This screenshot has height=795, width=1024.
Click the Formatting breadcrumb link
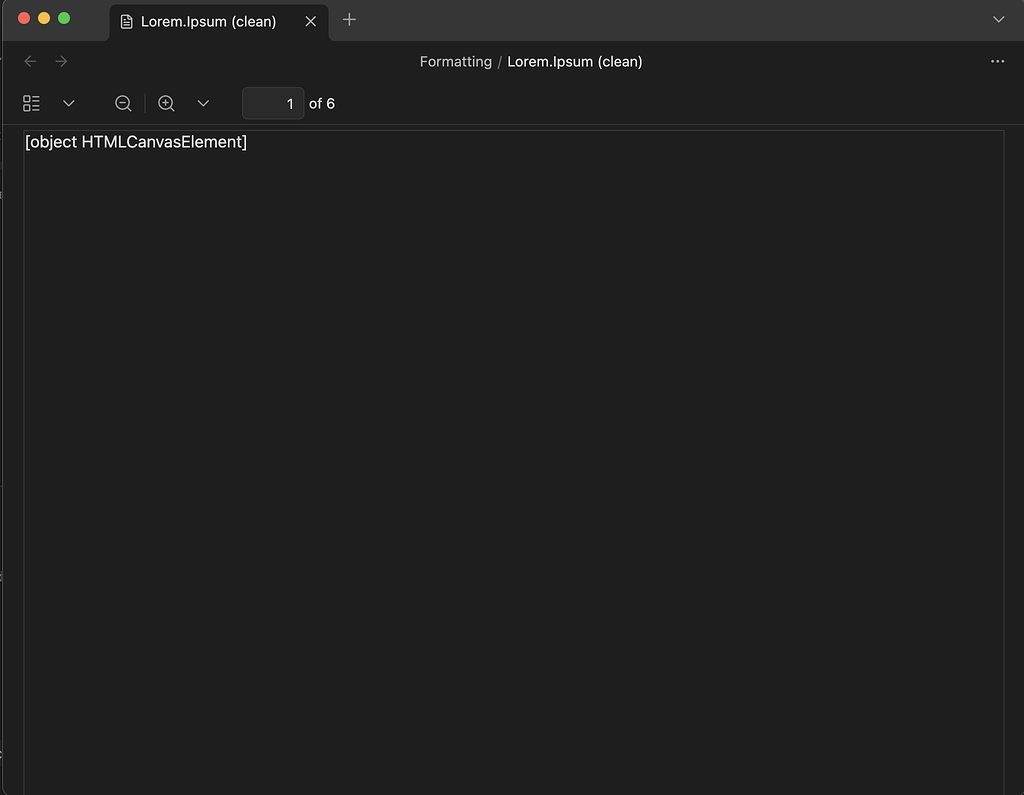click(456, 61)
